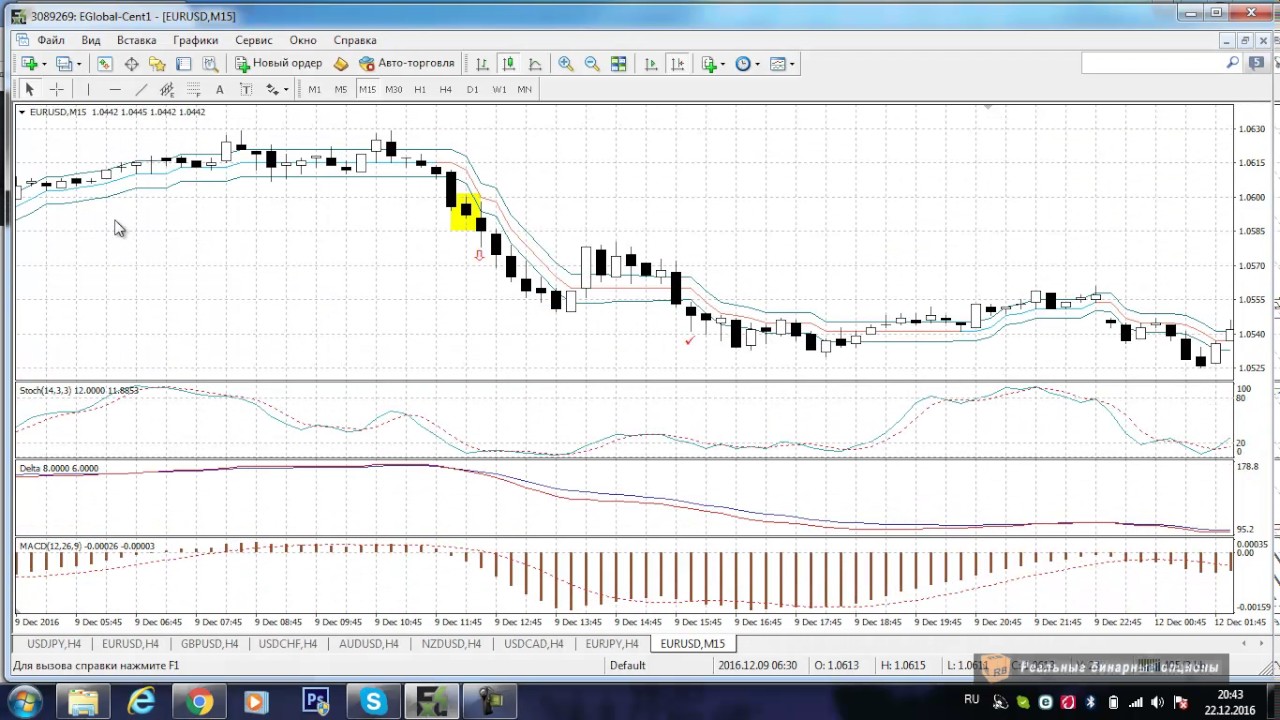Open the Файл menu
The height and width of the screenshot is (720, 1280).
tap(51, 40)
